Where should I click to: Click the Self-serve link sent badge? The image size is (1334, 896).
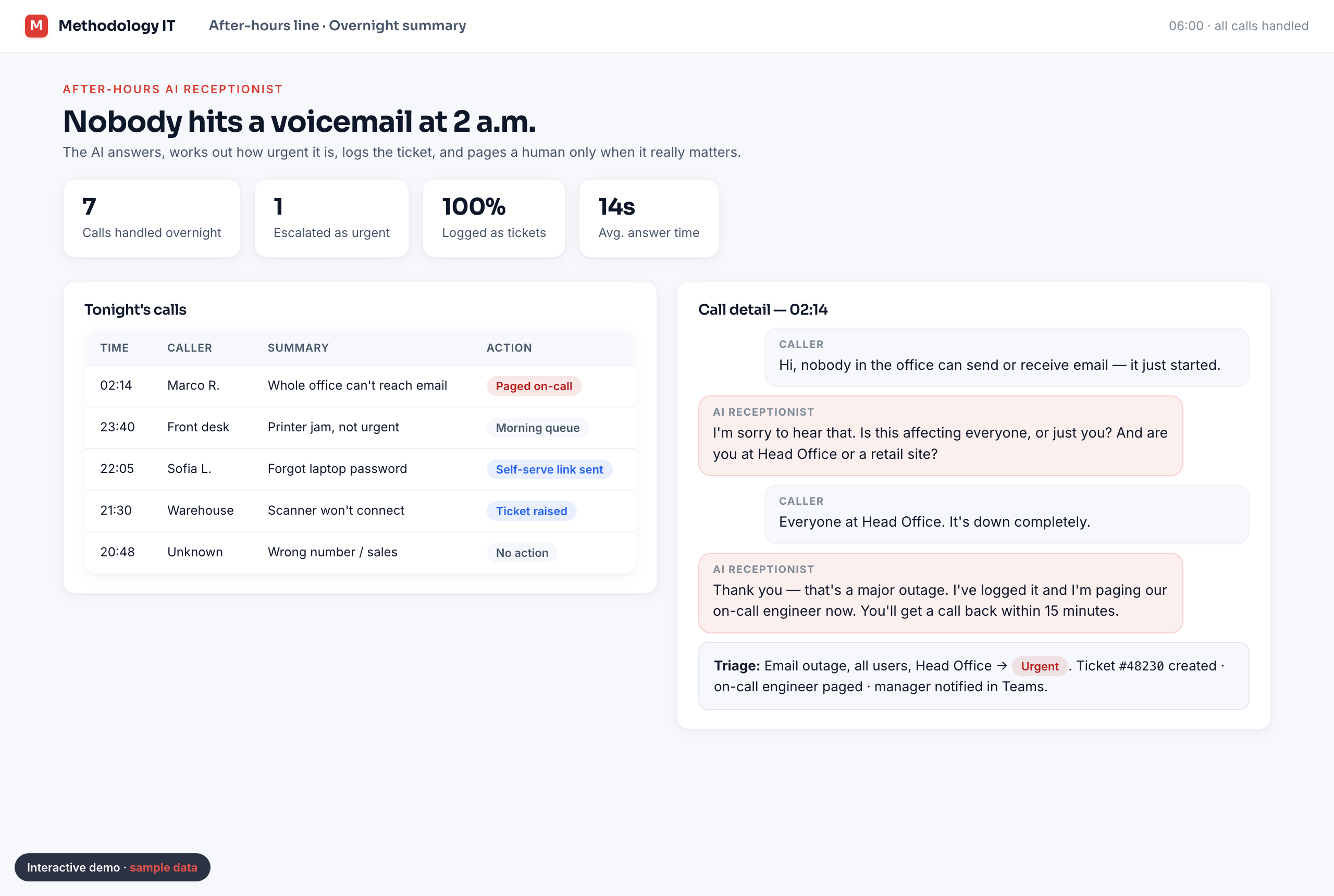(549, 470)
